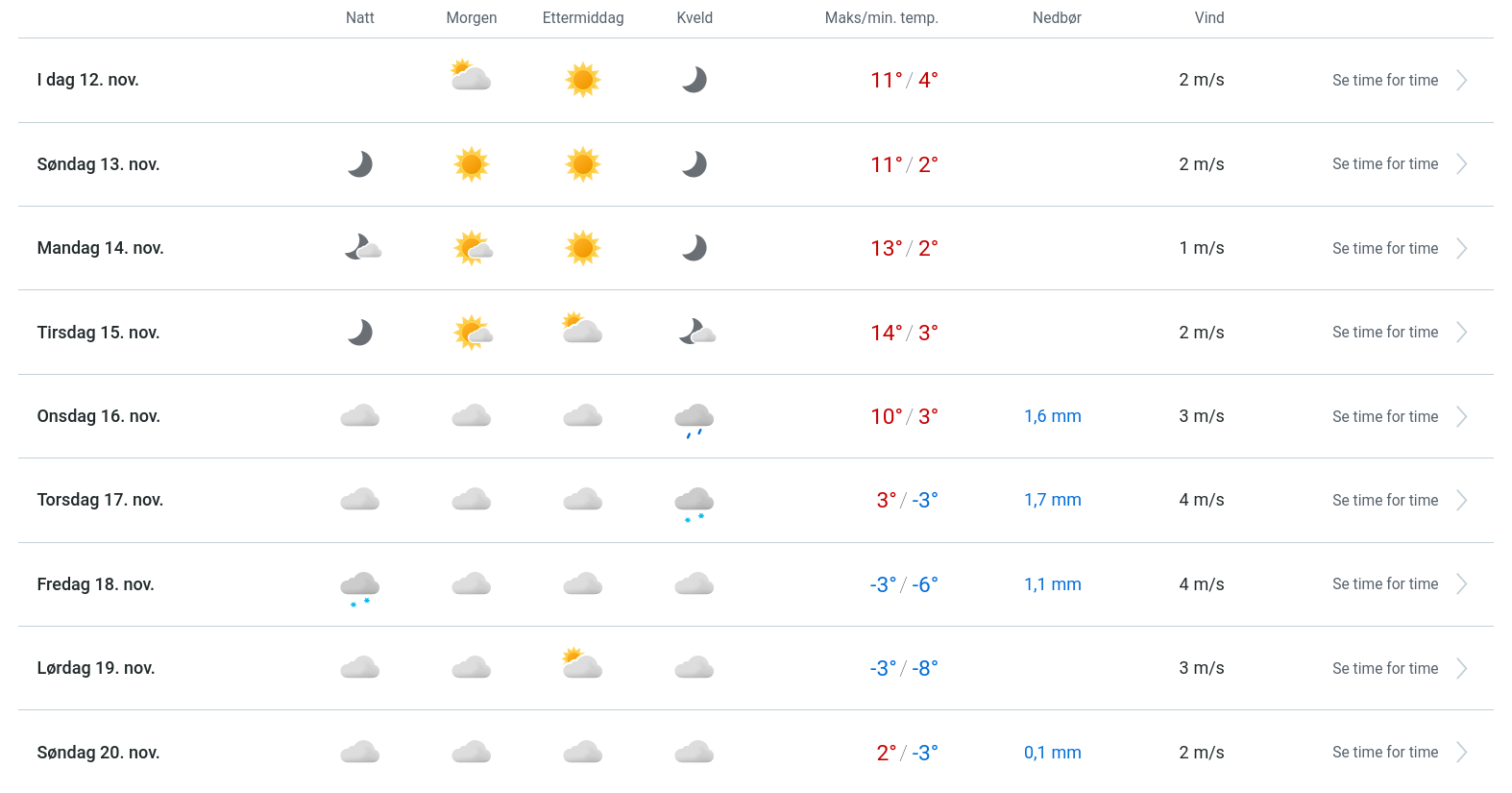Click Wednesday 16 Nov evening rain icon
This screenshot has width=1512, height=793.
tap(694, 419)
